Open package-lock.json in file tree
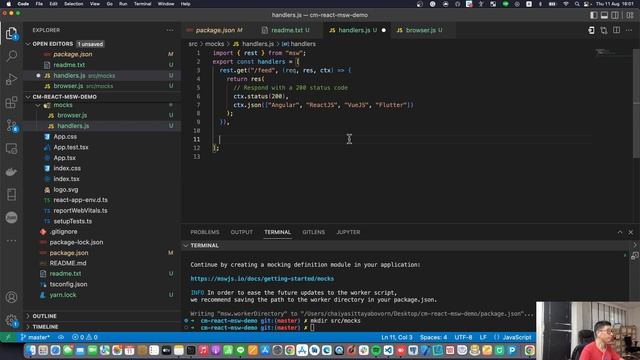Image resolution: width=640 pixels, height=360 pixels. 76,242
